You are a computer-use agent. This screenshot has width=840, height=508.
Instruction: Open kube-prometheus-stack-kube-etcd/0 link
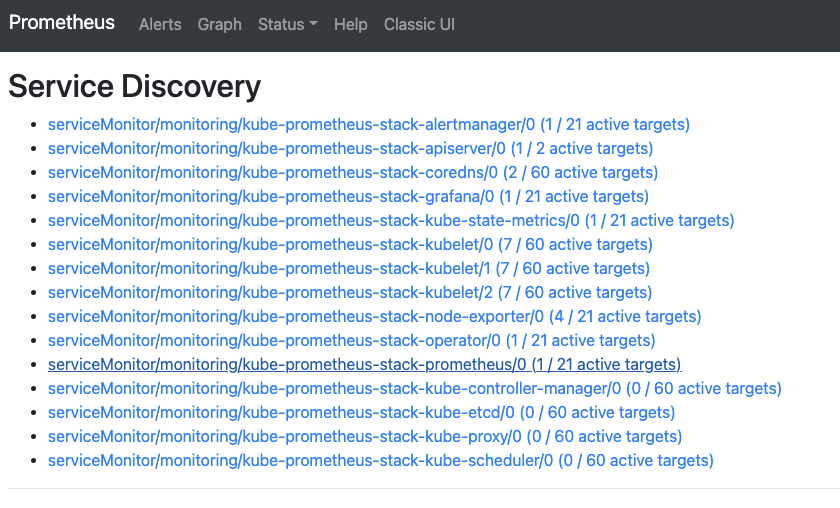tap(362, 413)
